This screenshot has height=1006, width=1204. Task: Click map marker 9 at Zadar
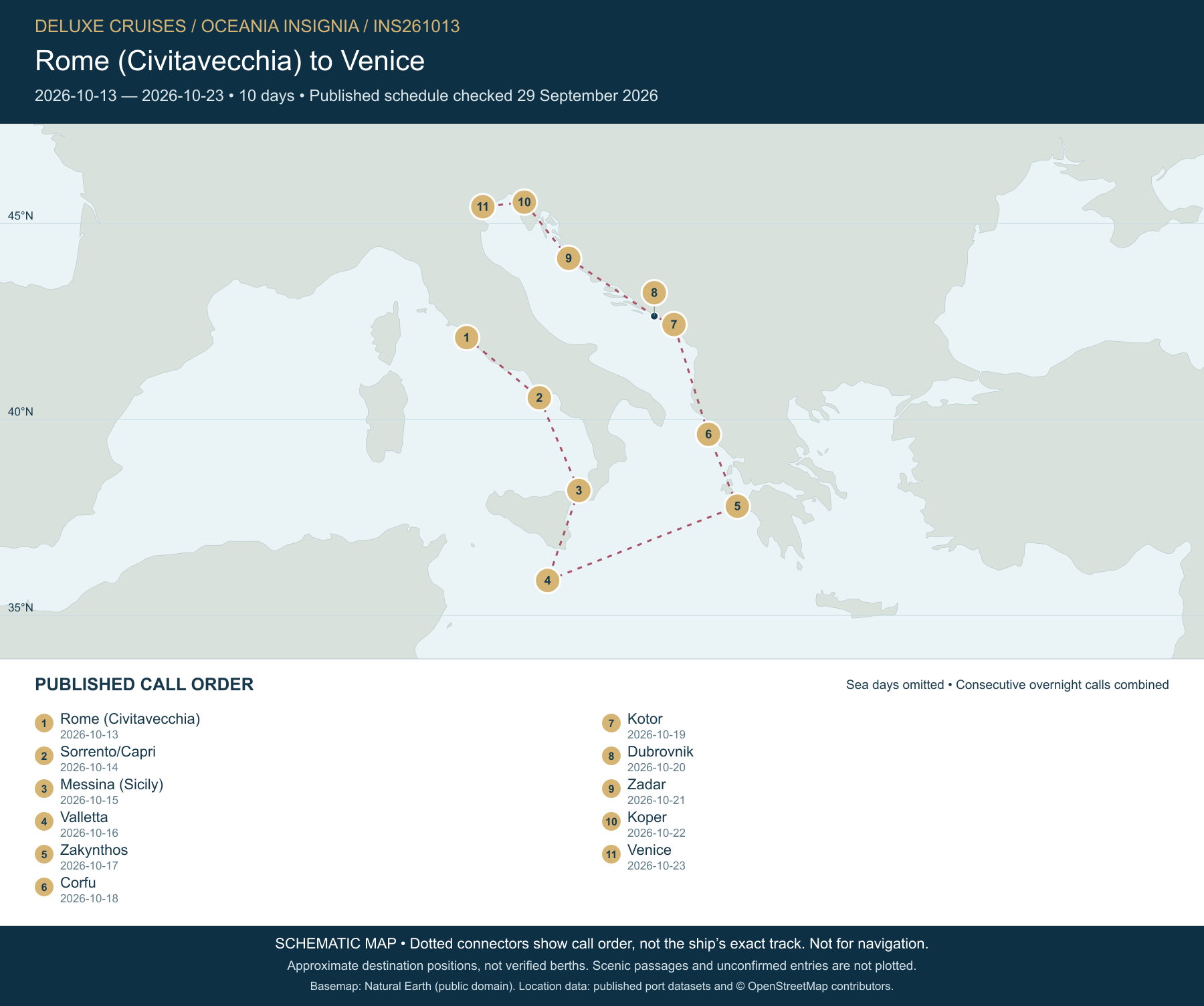click(x=569, y=258)
